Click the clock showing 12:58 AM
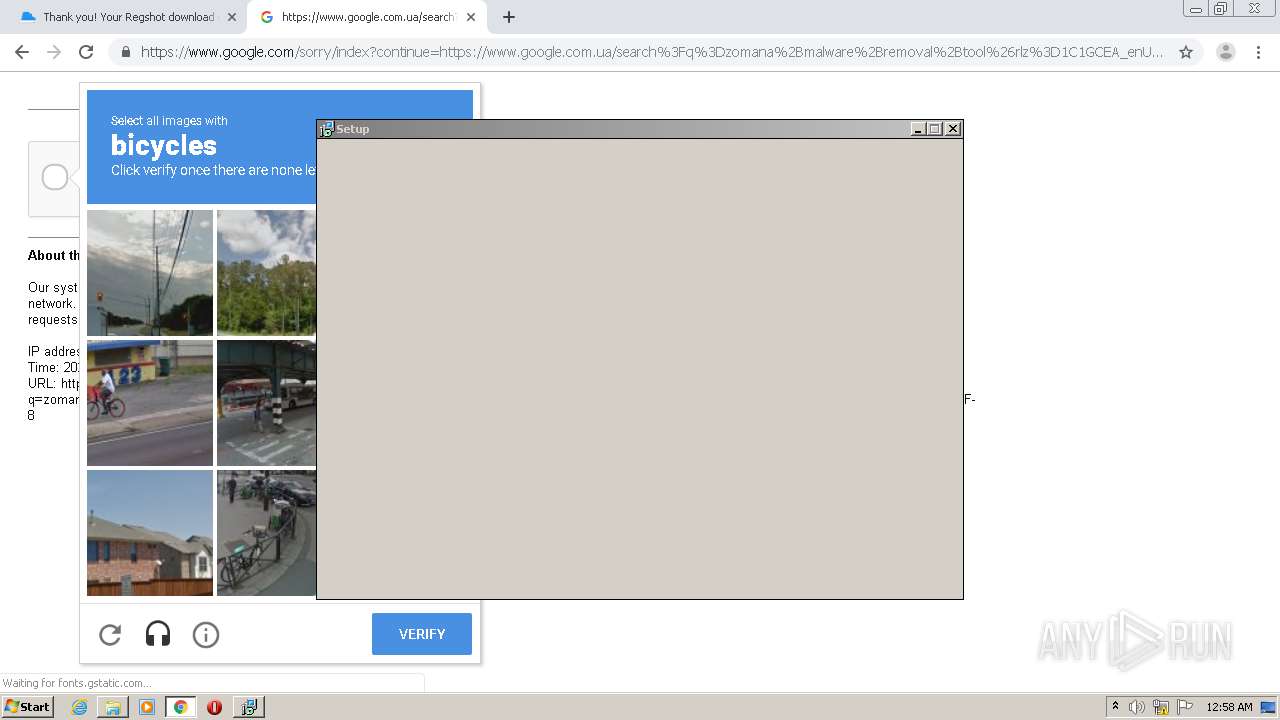The image size is (1280, 720). point(1229,707)
